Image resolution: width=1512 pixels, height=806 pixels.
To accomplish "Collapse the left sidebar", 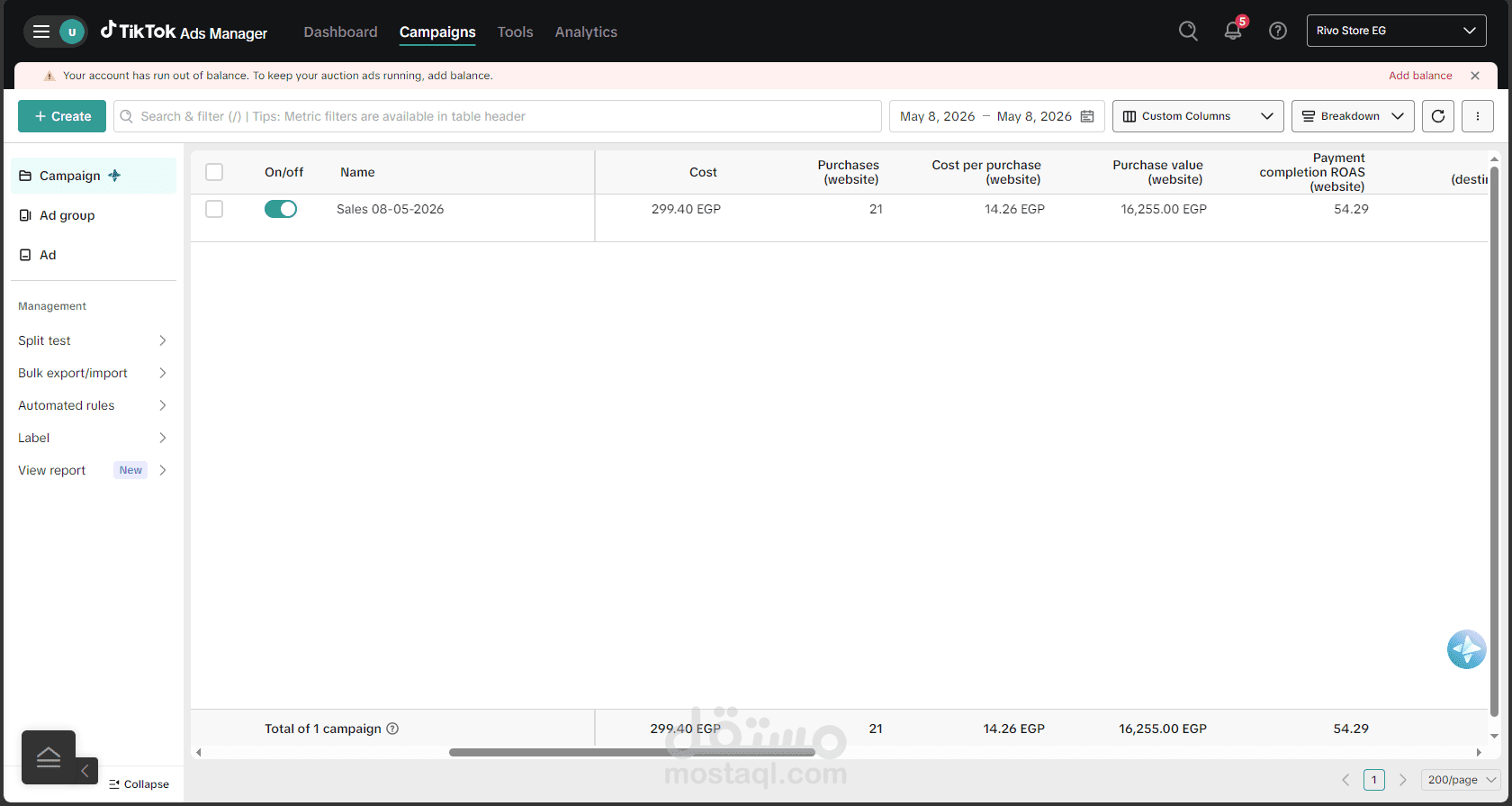I will click(x=139, y=784).
